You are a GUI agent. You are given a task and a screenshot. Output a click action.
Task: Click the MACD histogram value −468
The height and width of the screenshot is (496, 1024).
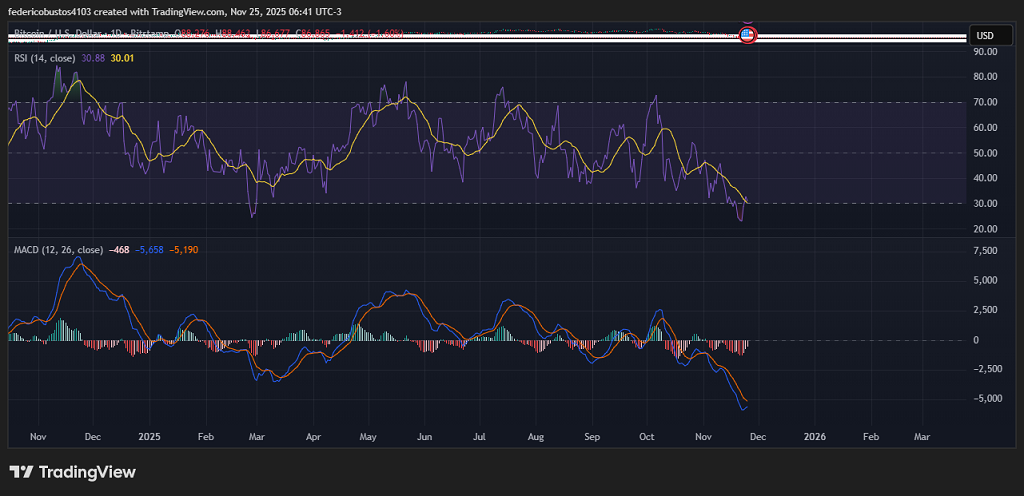(120, 250)
